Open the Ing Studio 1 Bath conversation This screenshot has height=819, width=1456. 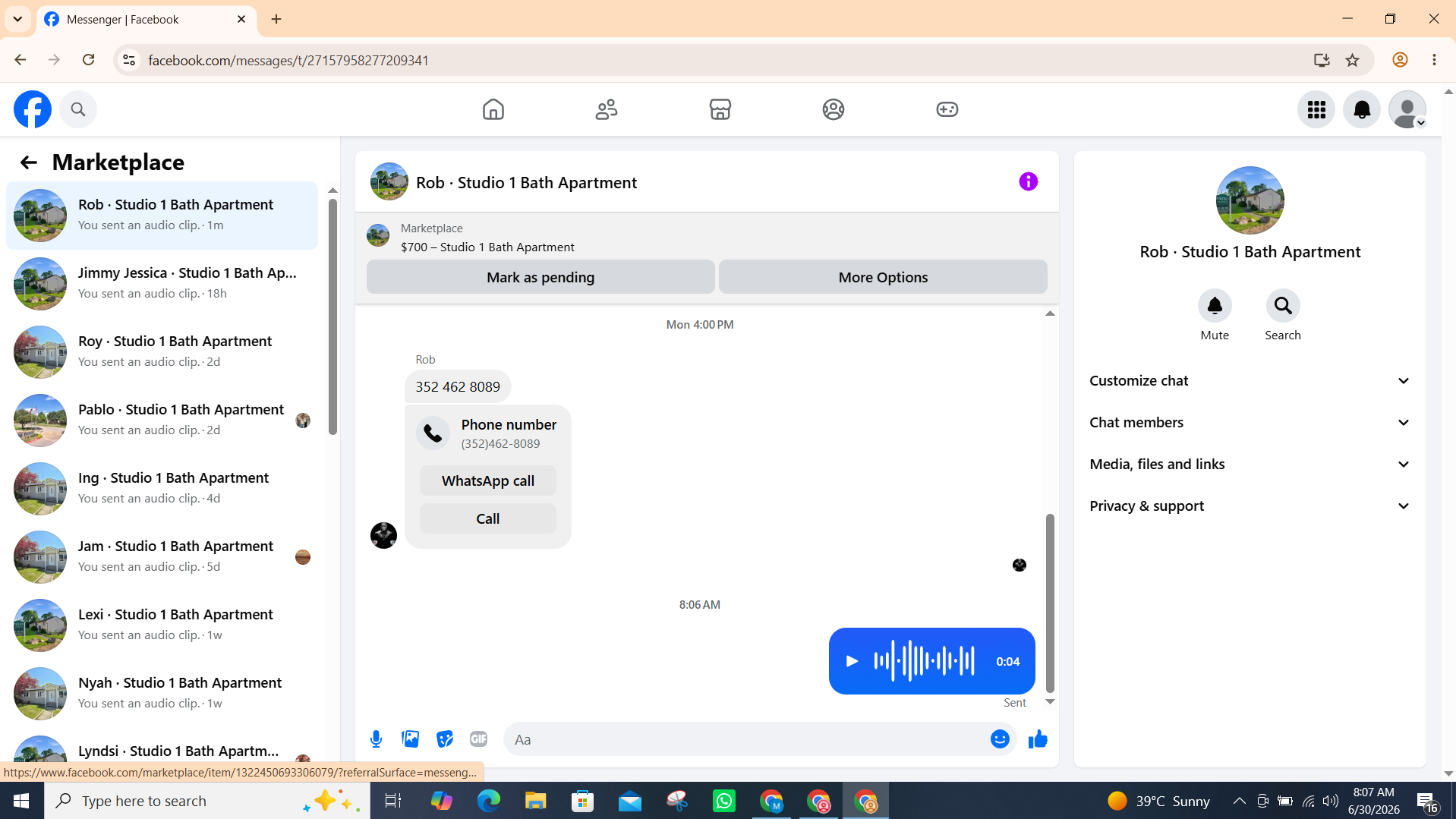(162, 489)
